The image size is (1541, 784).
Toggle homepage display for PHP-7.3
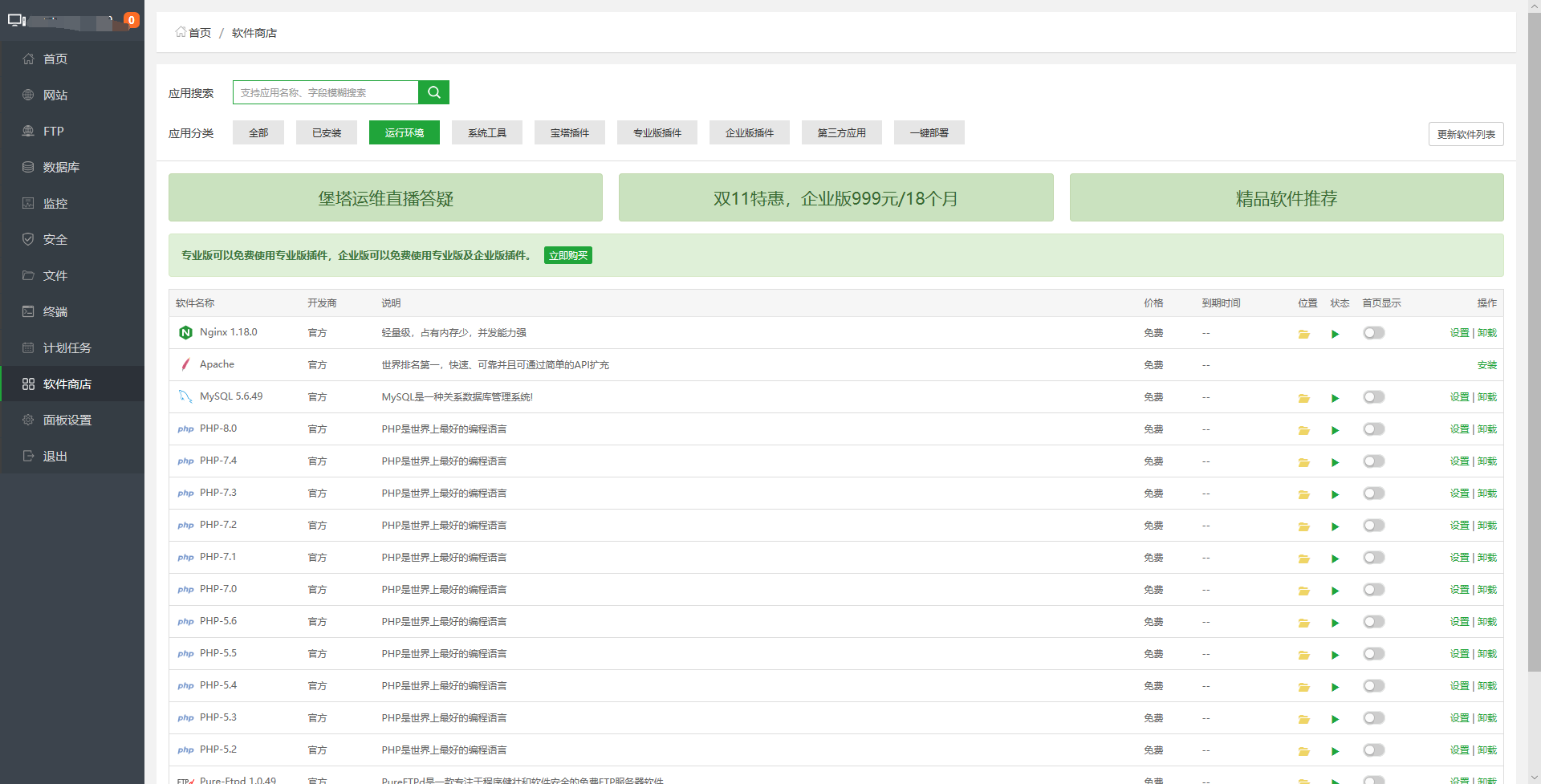[x=1373, y=494]
